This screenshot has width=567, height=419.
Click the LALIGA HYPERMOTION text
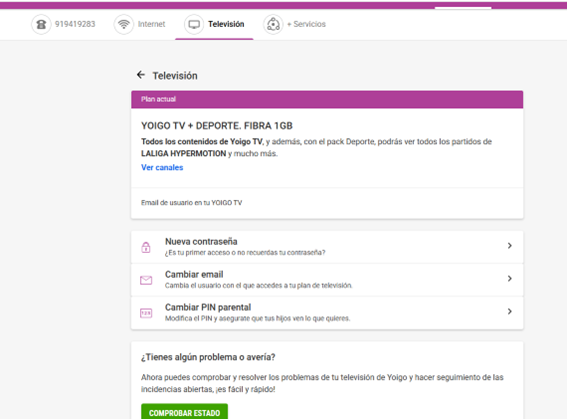tap(184, 154)
